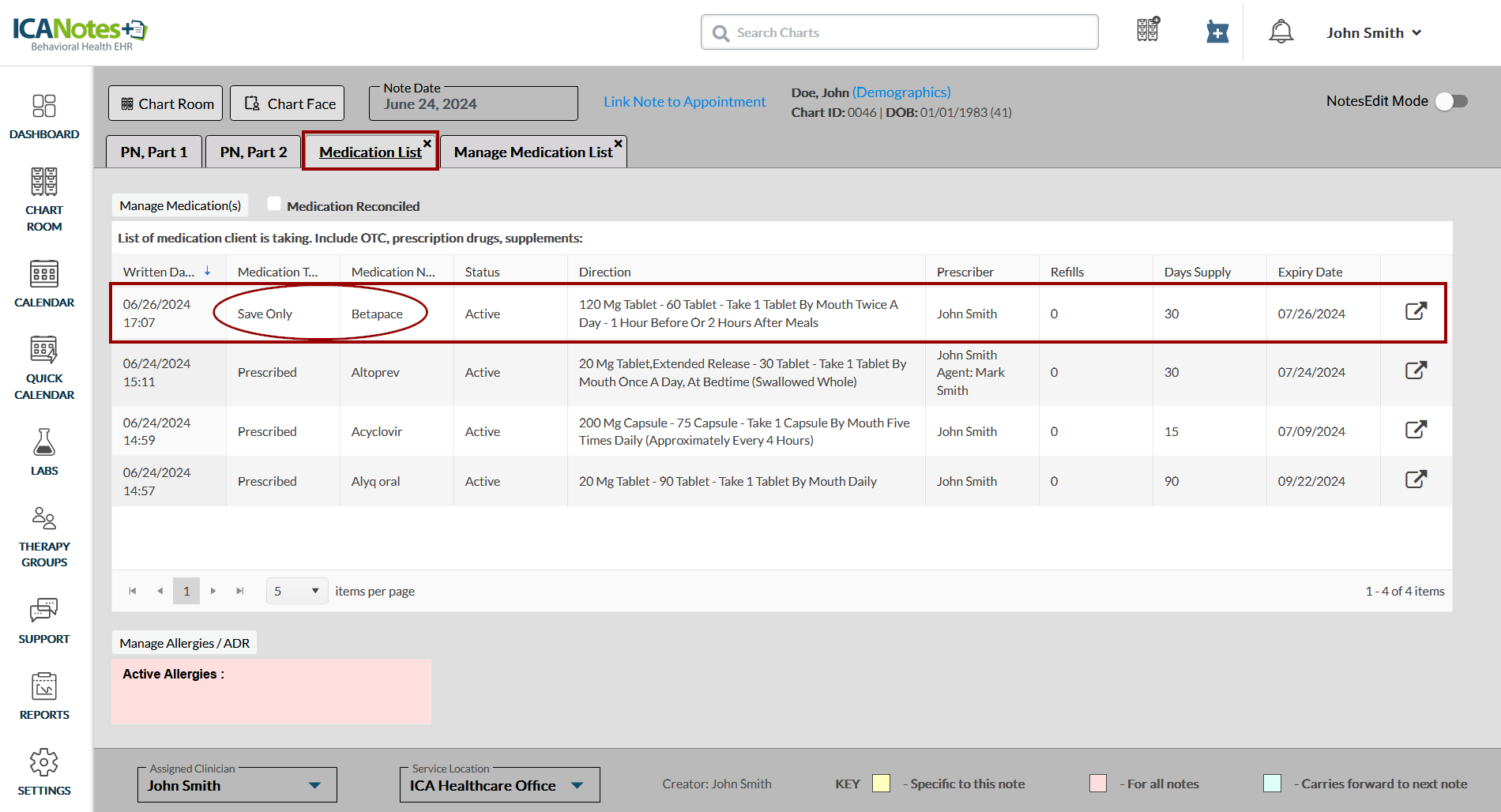
Task: Check the Medication Reconciled checkbox
Action: pos(274,205)
